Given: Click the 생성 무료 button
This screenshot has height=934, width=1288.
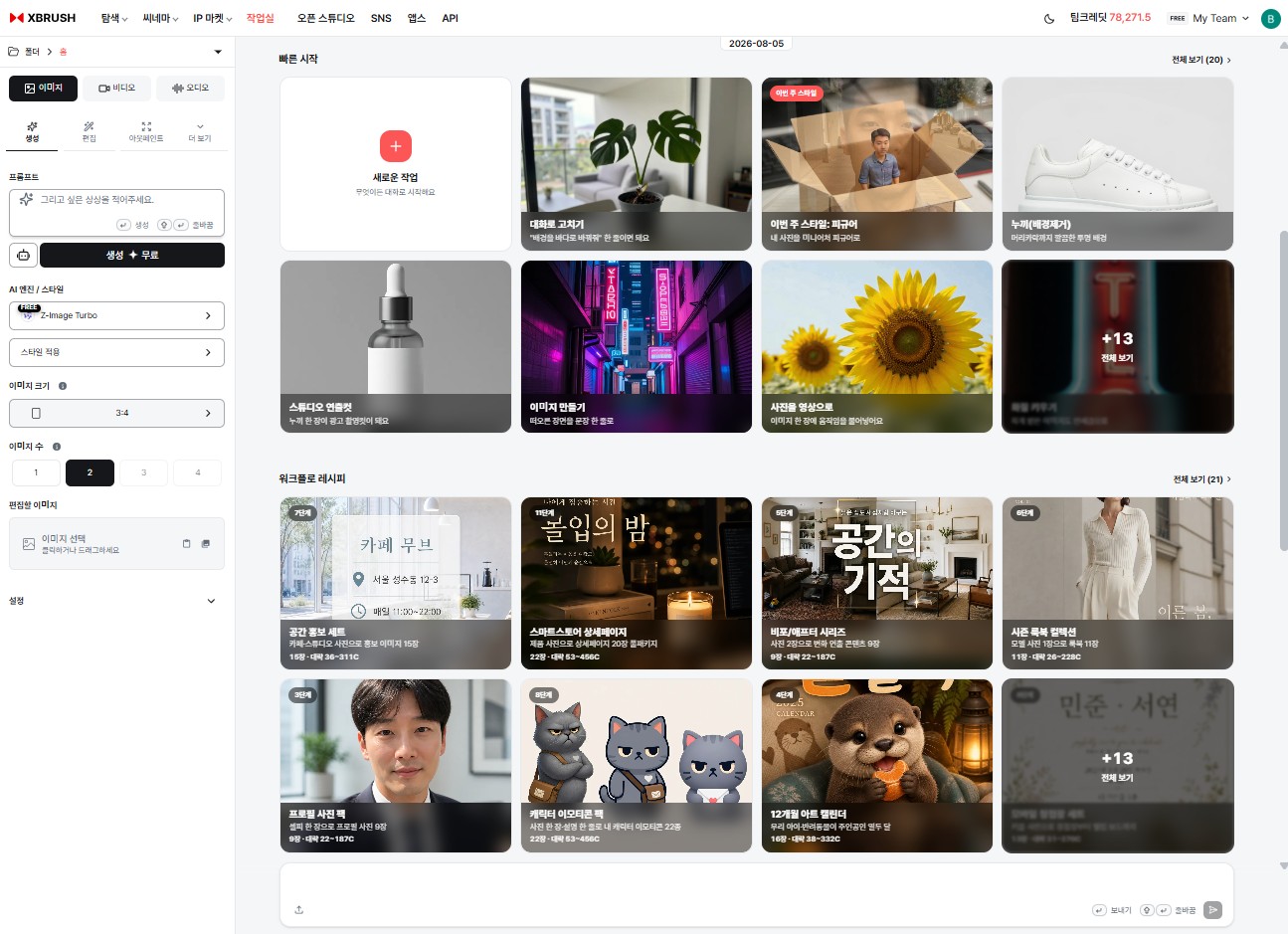Looking at the screenshot, I should [132, 256].
